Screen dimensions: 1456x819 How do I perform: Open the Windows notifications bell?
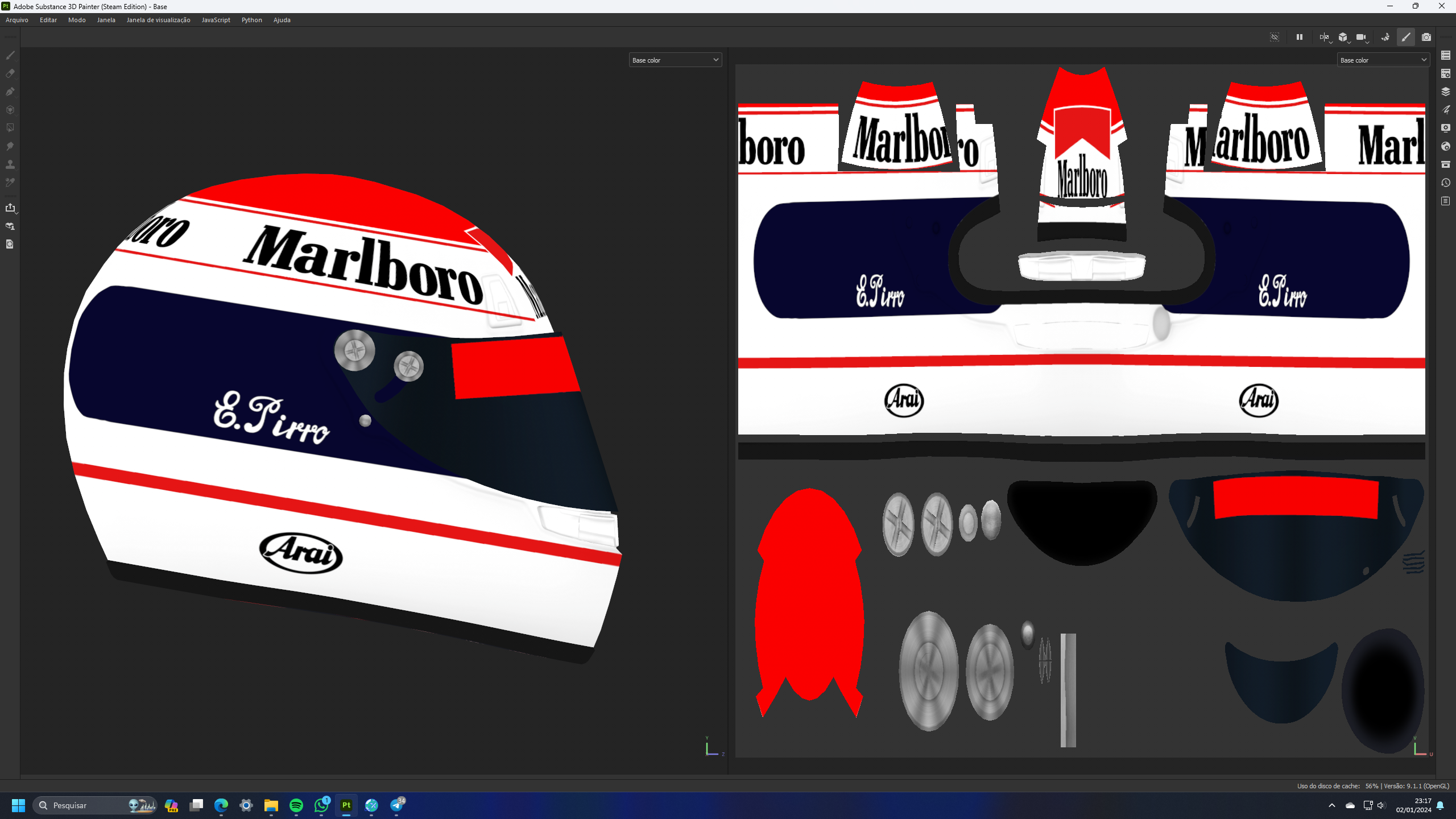point(1440,805)
